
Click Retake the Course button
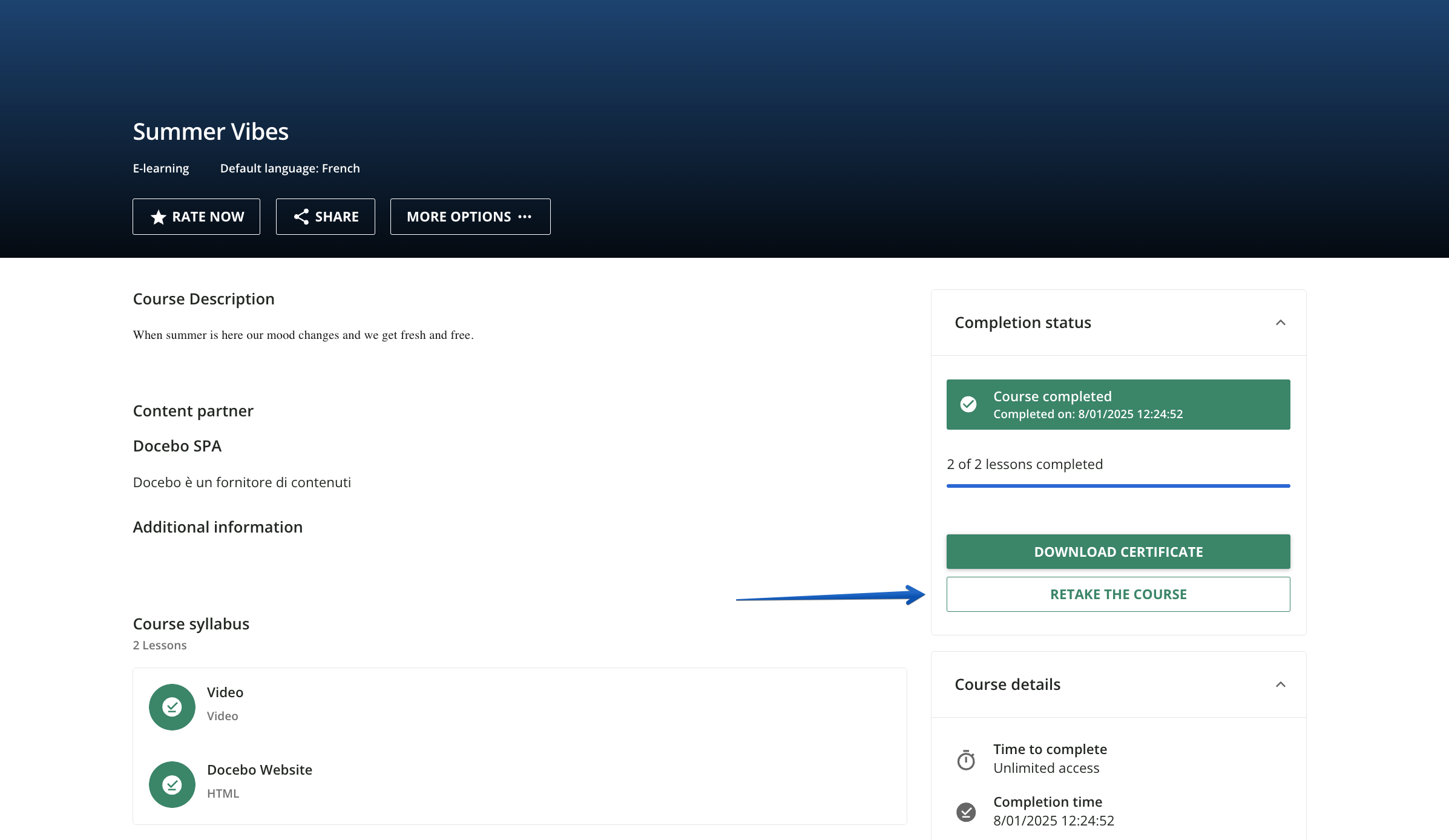(1118, 594)
